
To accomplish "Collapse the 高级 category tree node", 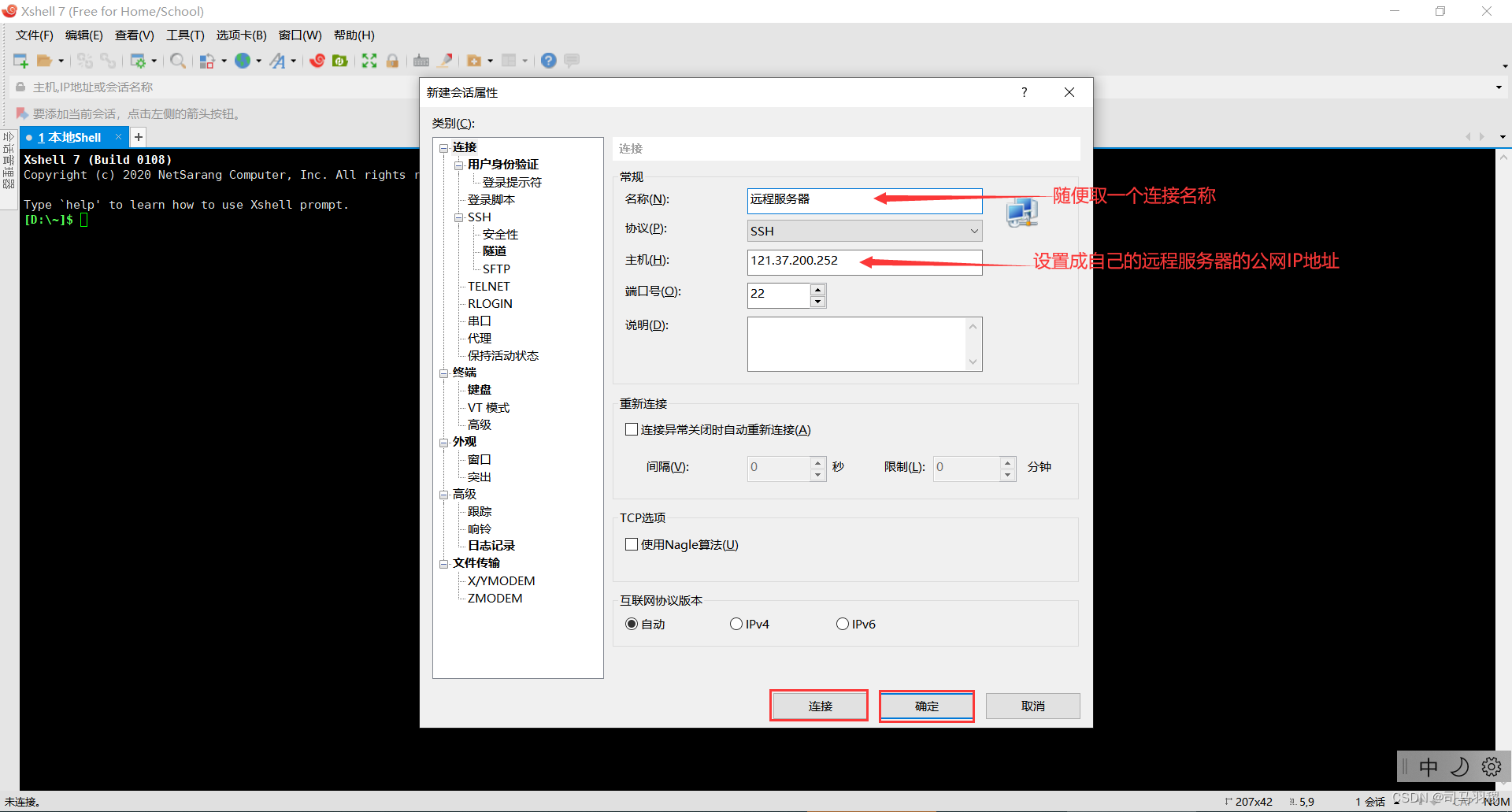I will pos(443,495).
